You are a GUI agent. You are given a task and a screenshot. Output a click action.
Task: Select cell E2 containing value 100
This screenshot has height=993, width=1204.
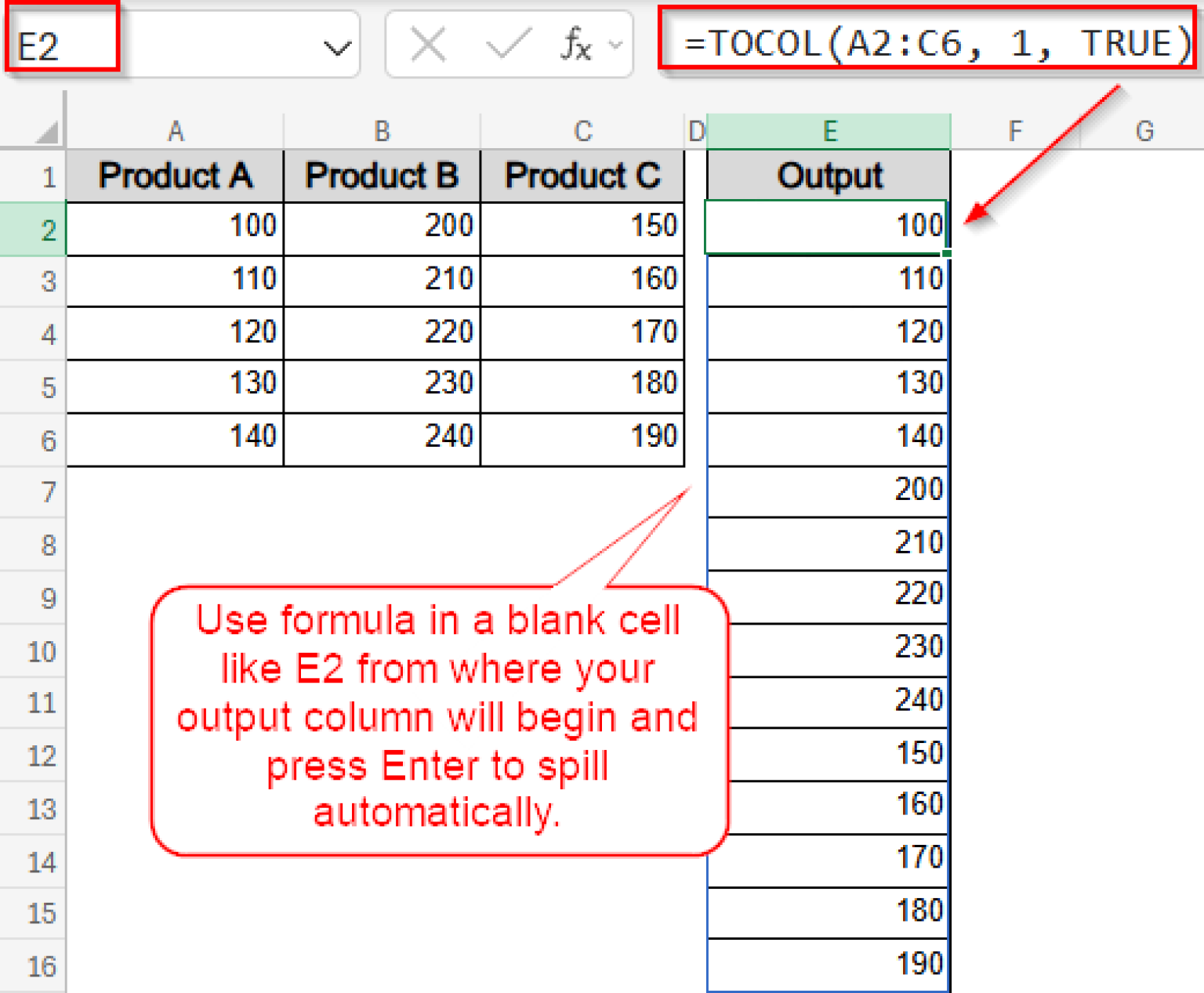(829, 229)
